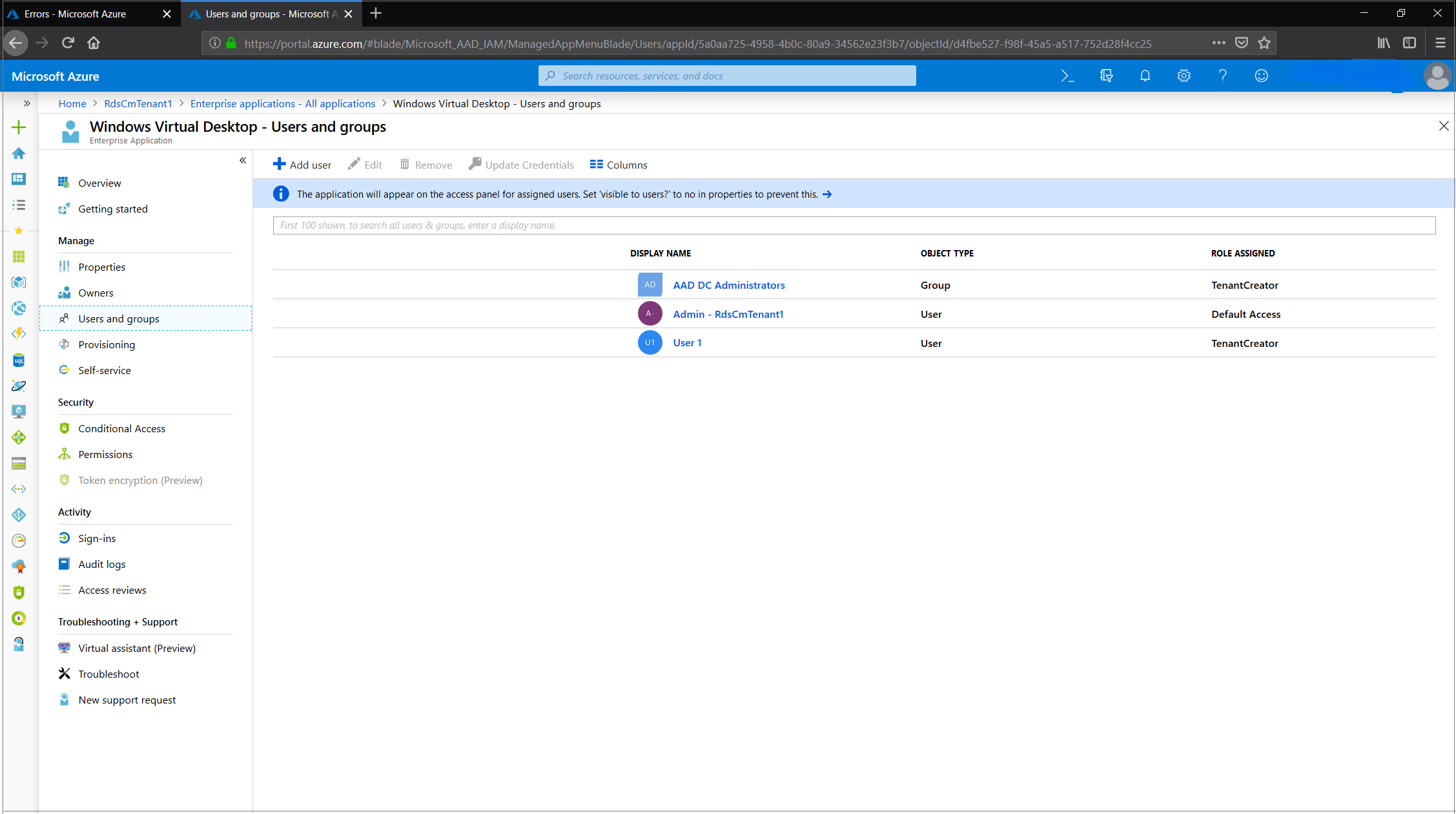Go to Enterprise applications - All applications breadcrumb
Image resolution: width=1456 pixels, height=814 pixels.
coord(283,103)
